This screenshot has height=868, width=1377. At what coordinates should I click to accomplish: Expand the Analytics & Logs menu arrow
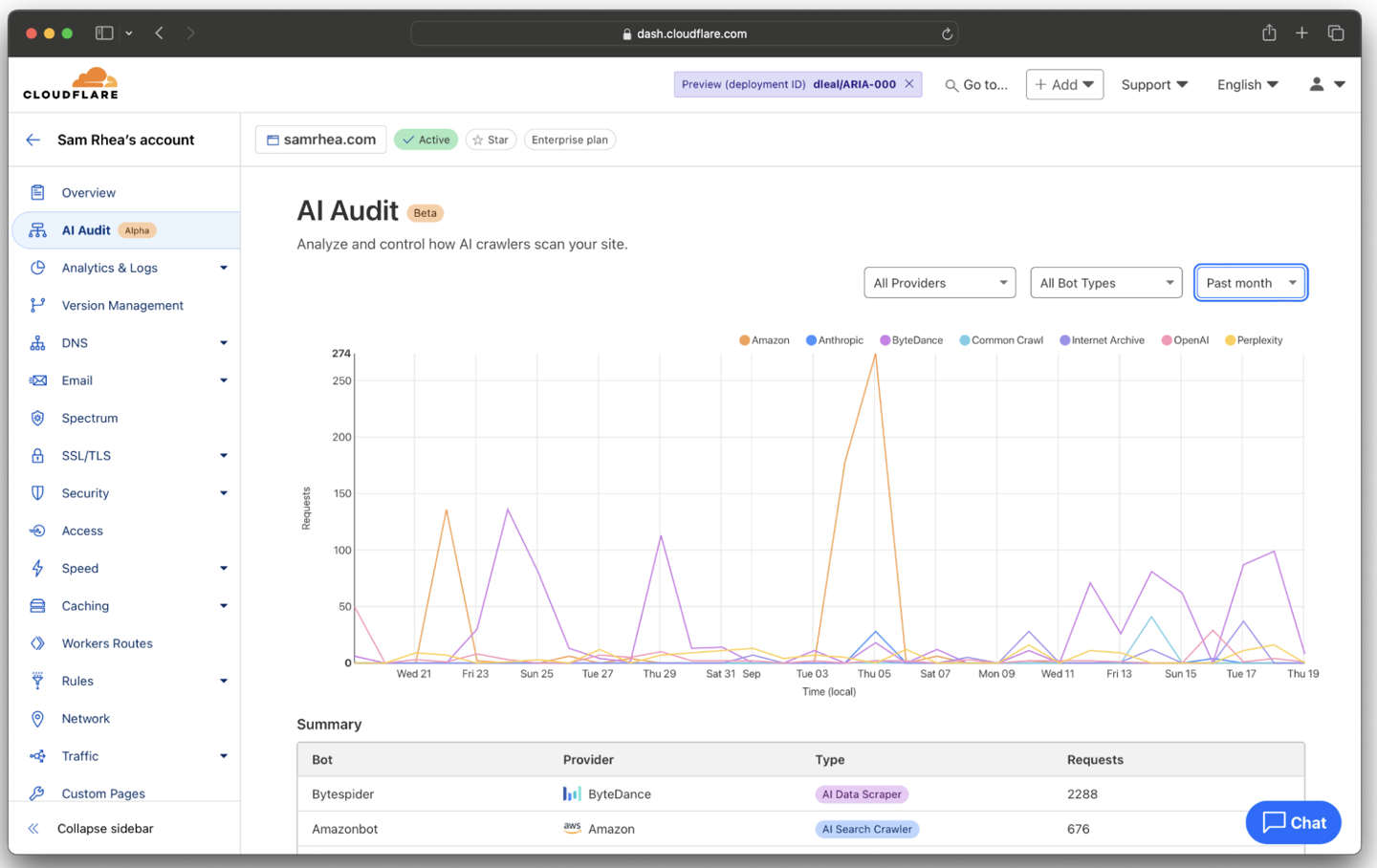[x=224, y=268]
